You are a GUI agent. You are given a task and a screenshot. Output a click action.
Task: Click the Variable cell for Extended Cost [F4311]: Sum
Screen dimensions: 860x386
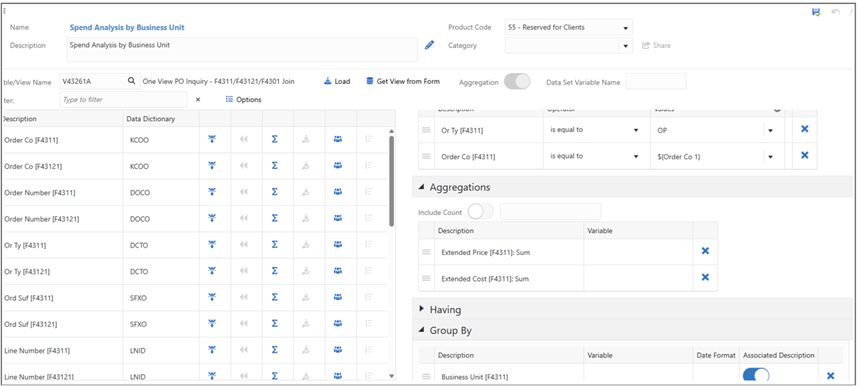pyautogui.click(x=638, y=279)
